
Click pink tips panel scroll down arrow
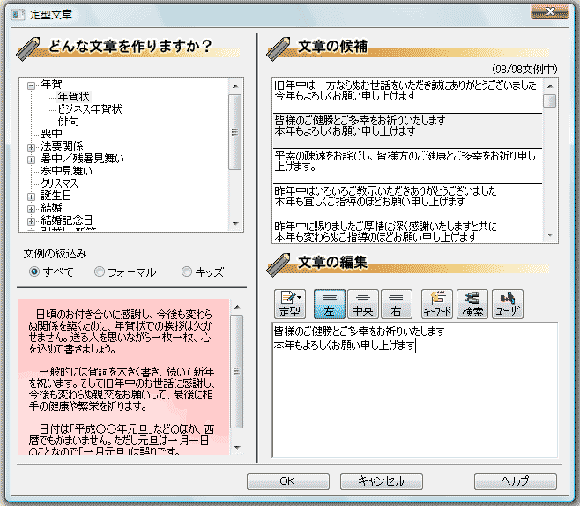tap(237, 448)
